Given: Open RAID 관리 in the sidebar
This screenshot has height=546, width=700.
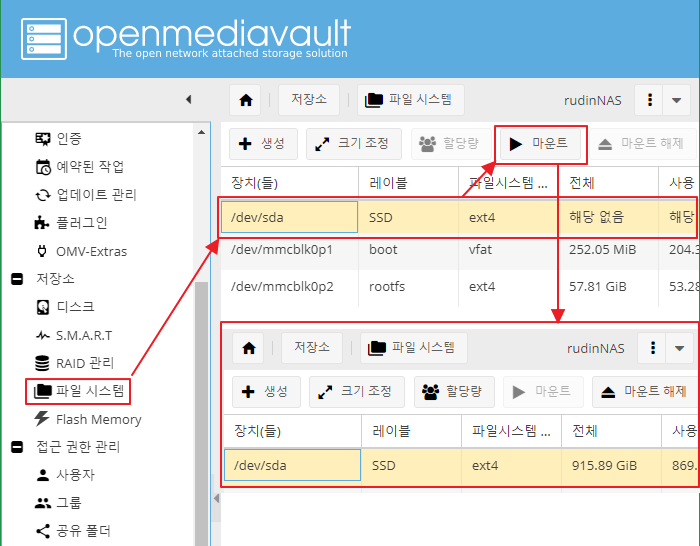Looking at the screenshot, I should 74,363.
